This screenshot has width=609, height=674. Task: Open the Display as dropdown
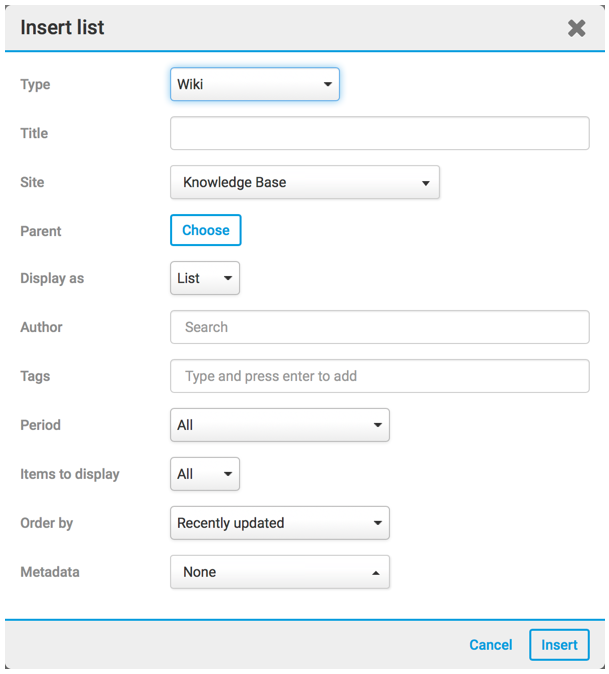pos(205,279)
